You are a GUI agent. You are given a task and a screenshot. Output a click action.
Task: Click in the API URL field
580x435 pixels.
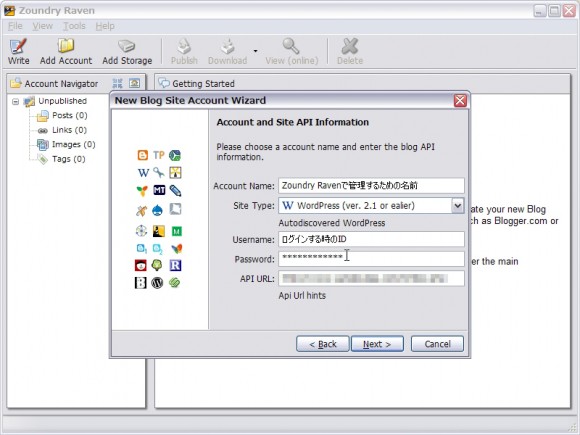point(371,278)
